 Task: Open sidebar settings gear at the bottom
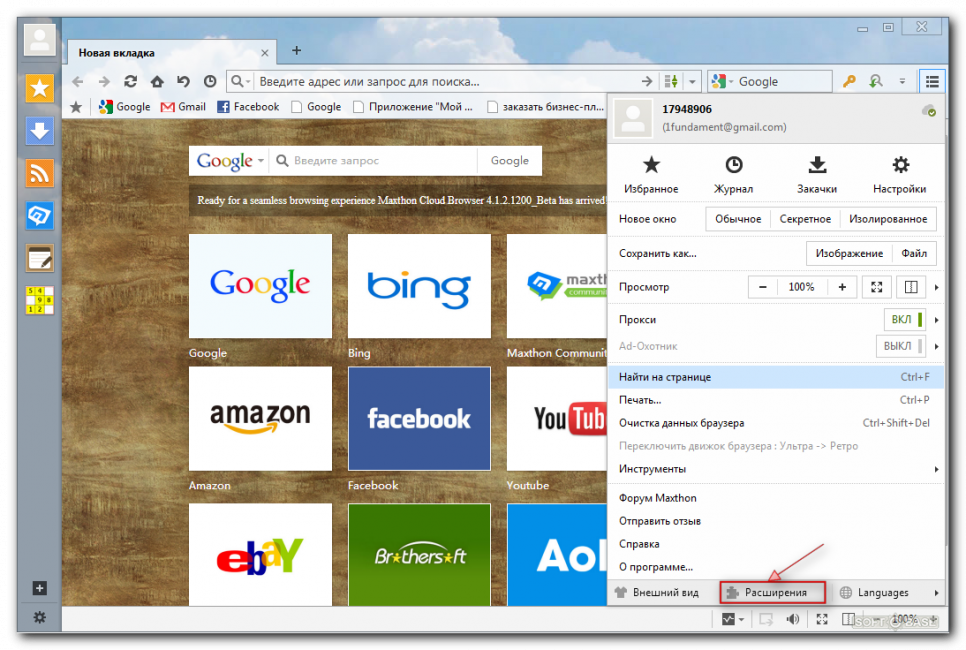[39, 617]
